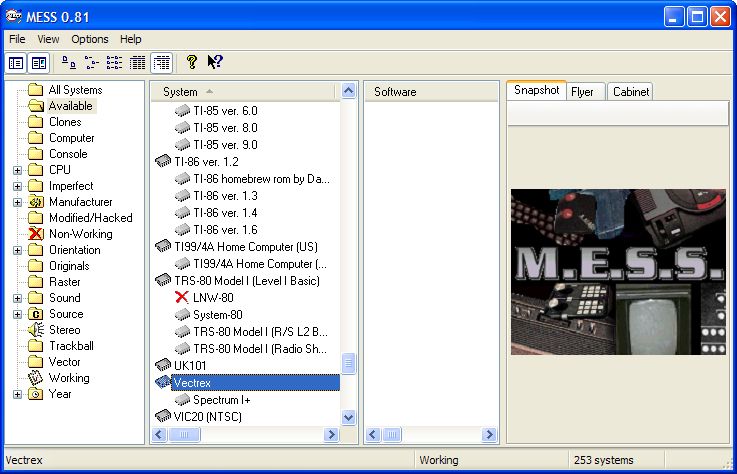
Task: Click chip icon of TRS-80 Model I (Level I Basic)
Action: click(x=163, y=280)
